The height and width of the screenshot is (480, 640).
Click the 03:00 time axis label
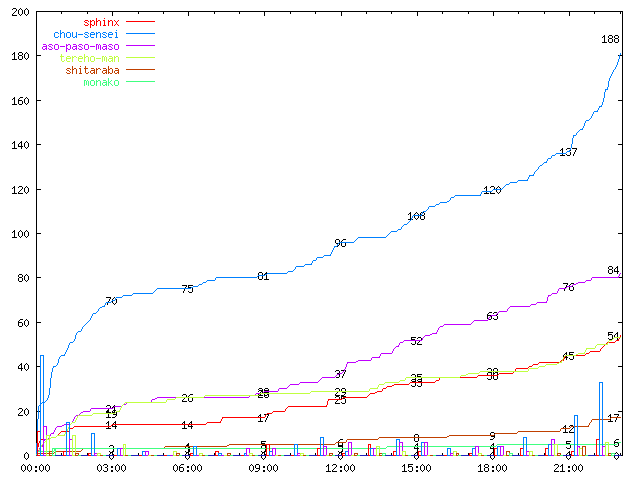tap(111, 467)
